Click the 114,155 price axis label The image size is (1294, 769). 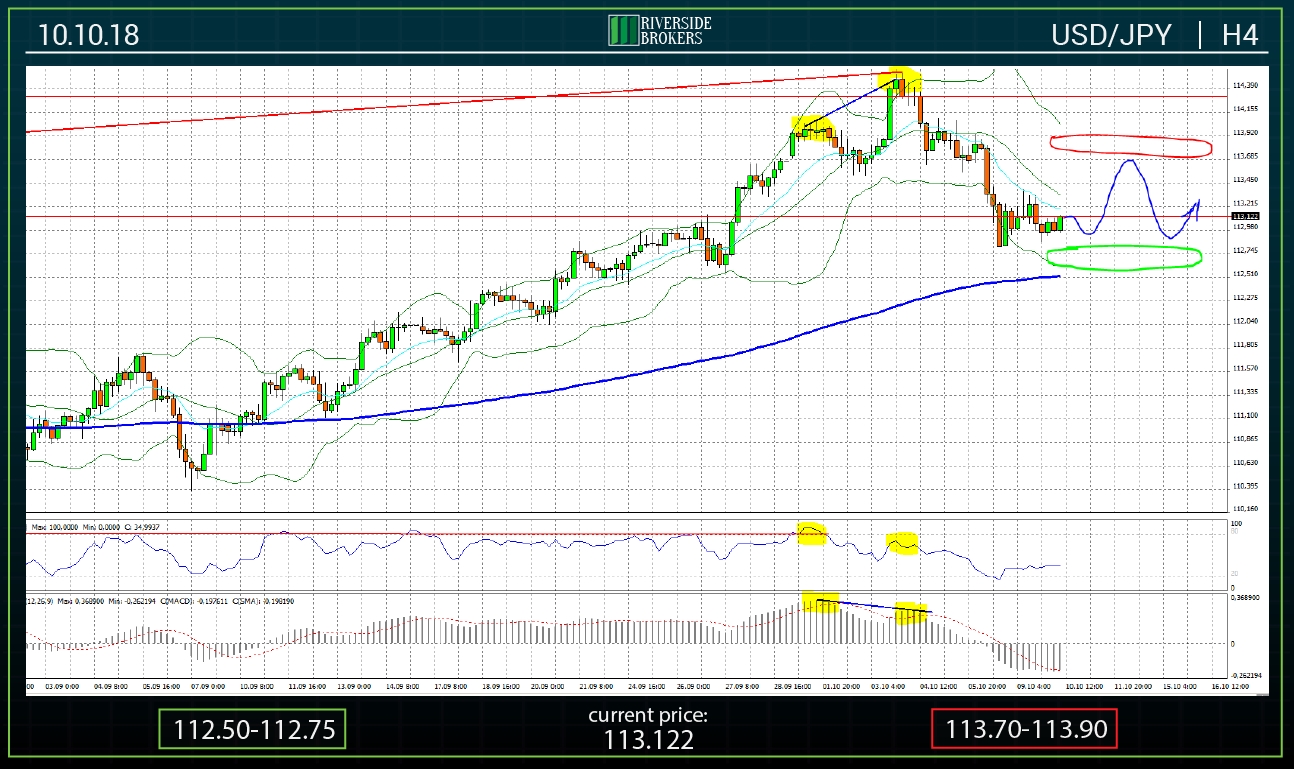click(1245, 109)
